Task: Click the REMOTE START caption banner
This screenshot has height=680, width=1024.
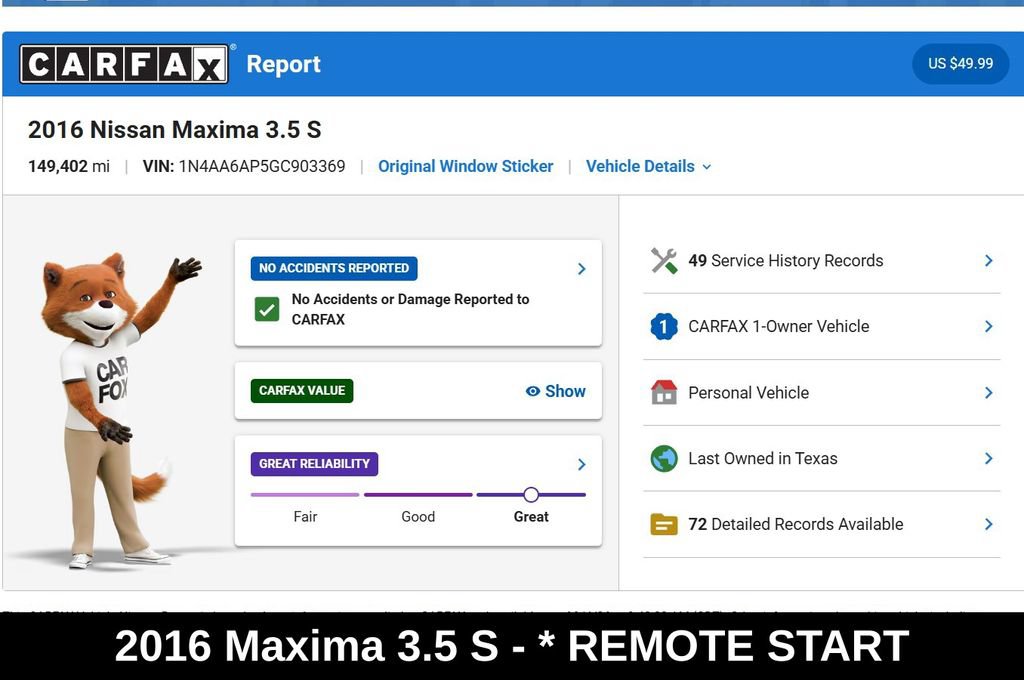Action: [512, 646]
